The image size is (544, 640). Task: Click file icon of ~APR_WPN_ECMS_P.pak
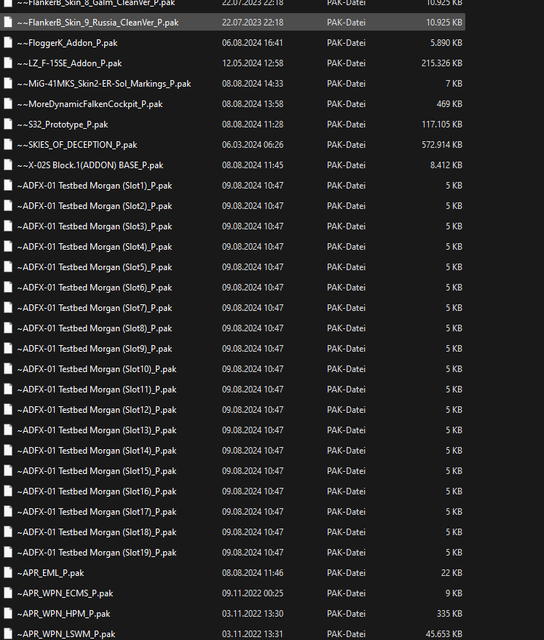click(x=8, y=593)
